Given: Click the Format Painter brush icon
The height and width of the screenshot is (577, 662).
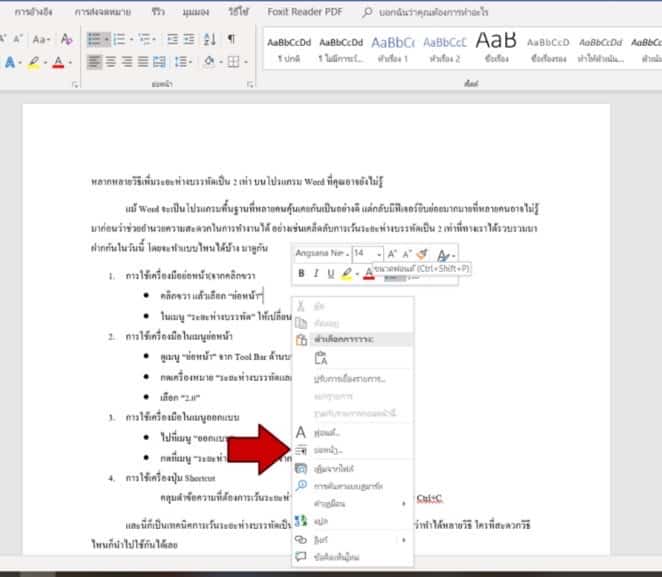Looking at the screenshot, I should point(421,255).
